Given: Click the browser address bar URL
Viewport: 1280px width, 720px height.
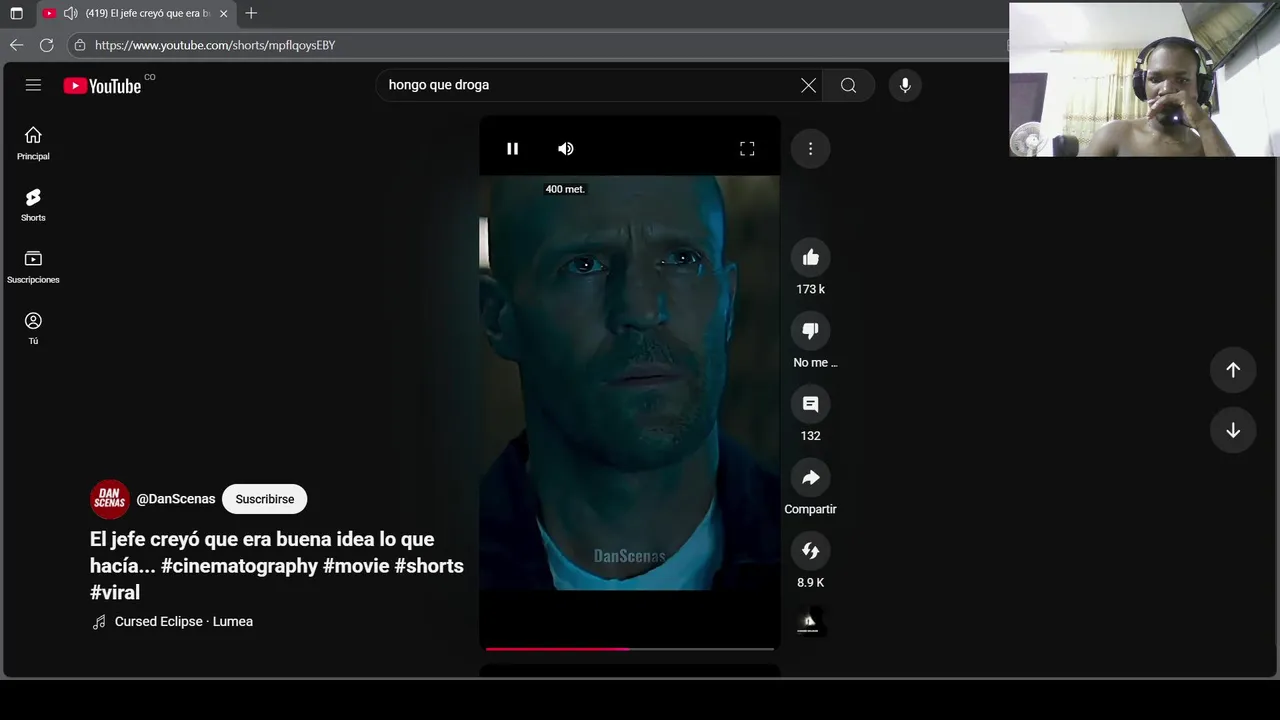Looking at the screenshot, I should click(x=215, y=45).
